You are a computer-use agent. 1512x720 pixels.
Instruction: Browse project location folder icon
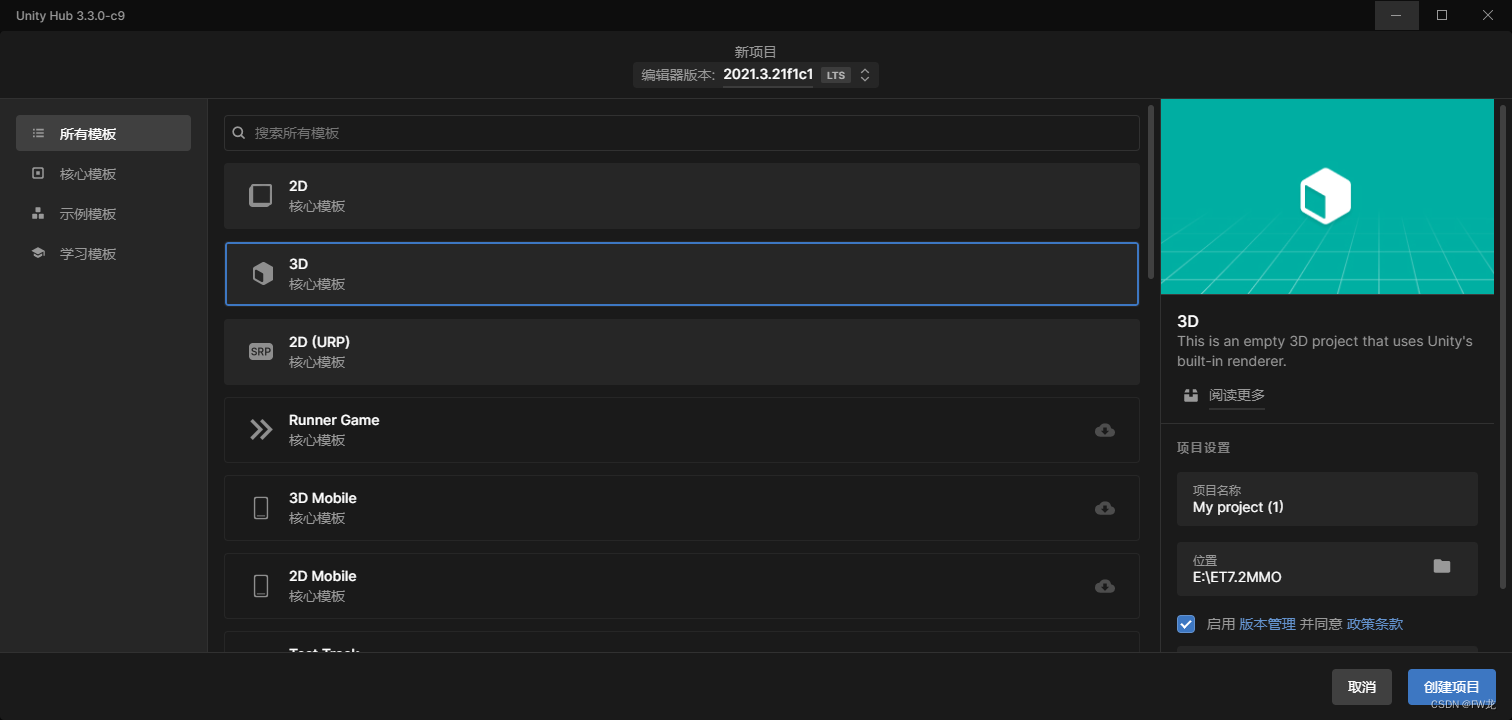coord(1441,566)
